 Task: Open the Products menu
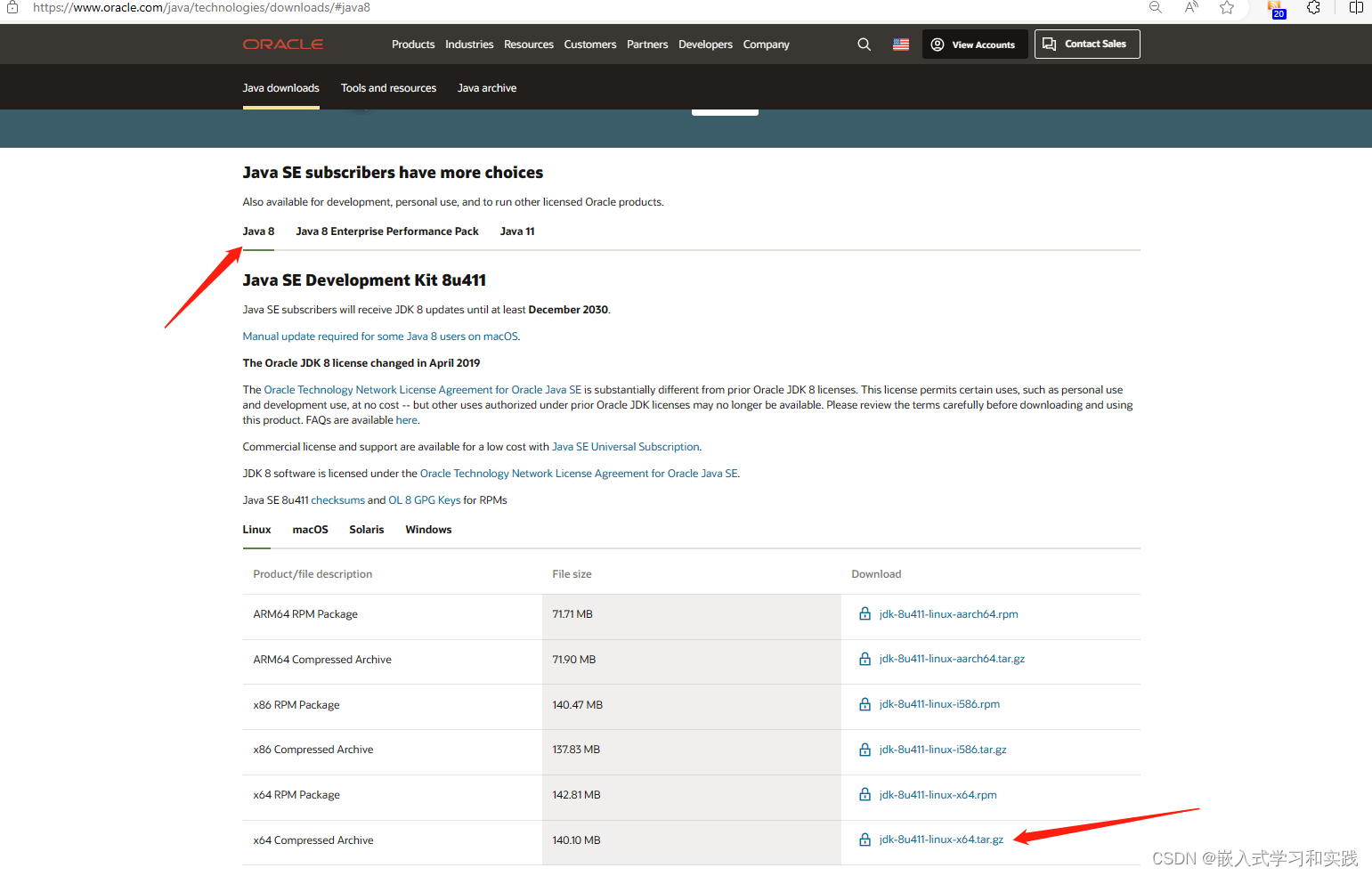[x=412, y=44]
